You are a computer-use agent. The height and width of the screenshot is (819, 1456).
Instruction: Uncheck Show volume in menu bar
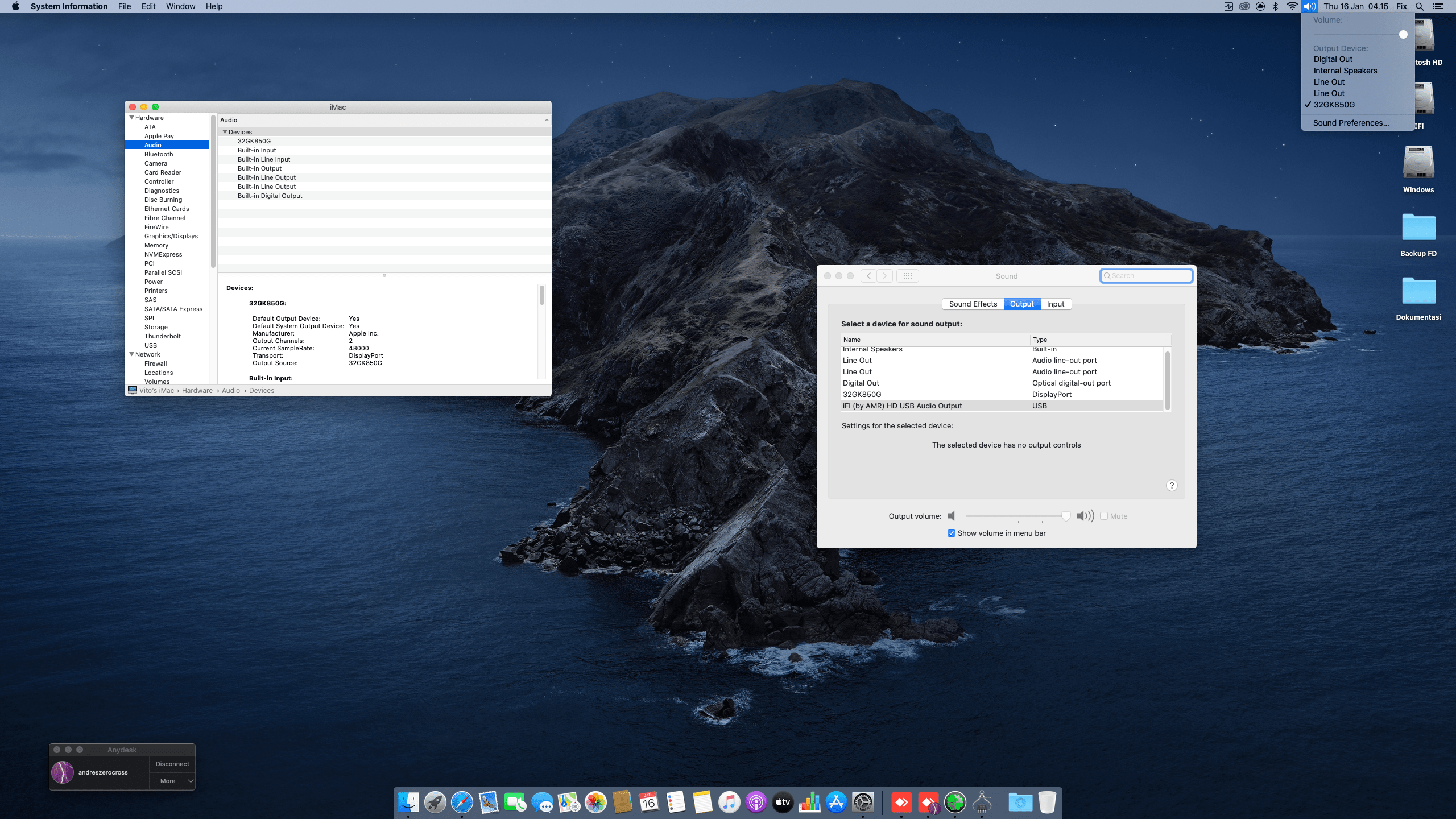click(952, 533)
